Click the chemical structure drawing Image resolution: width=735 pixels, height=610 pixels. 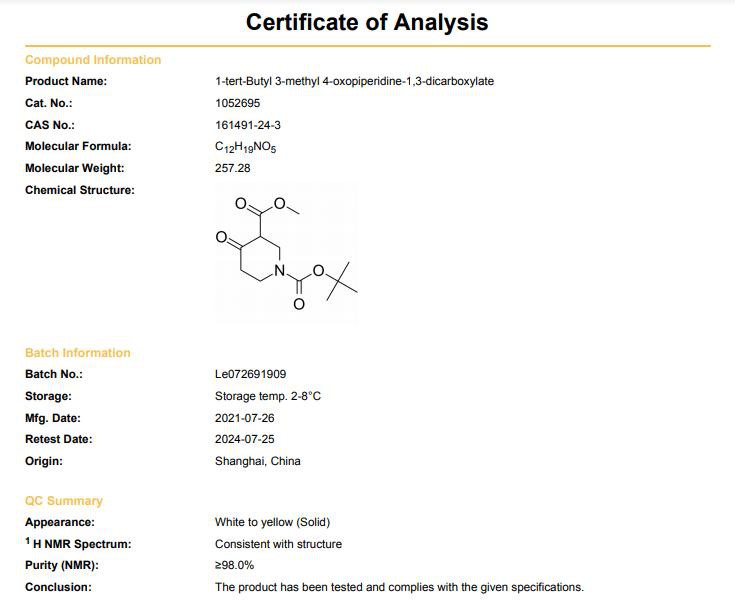pos(286,253)
